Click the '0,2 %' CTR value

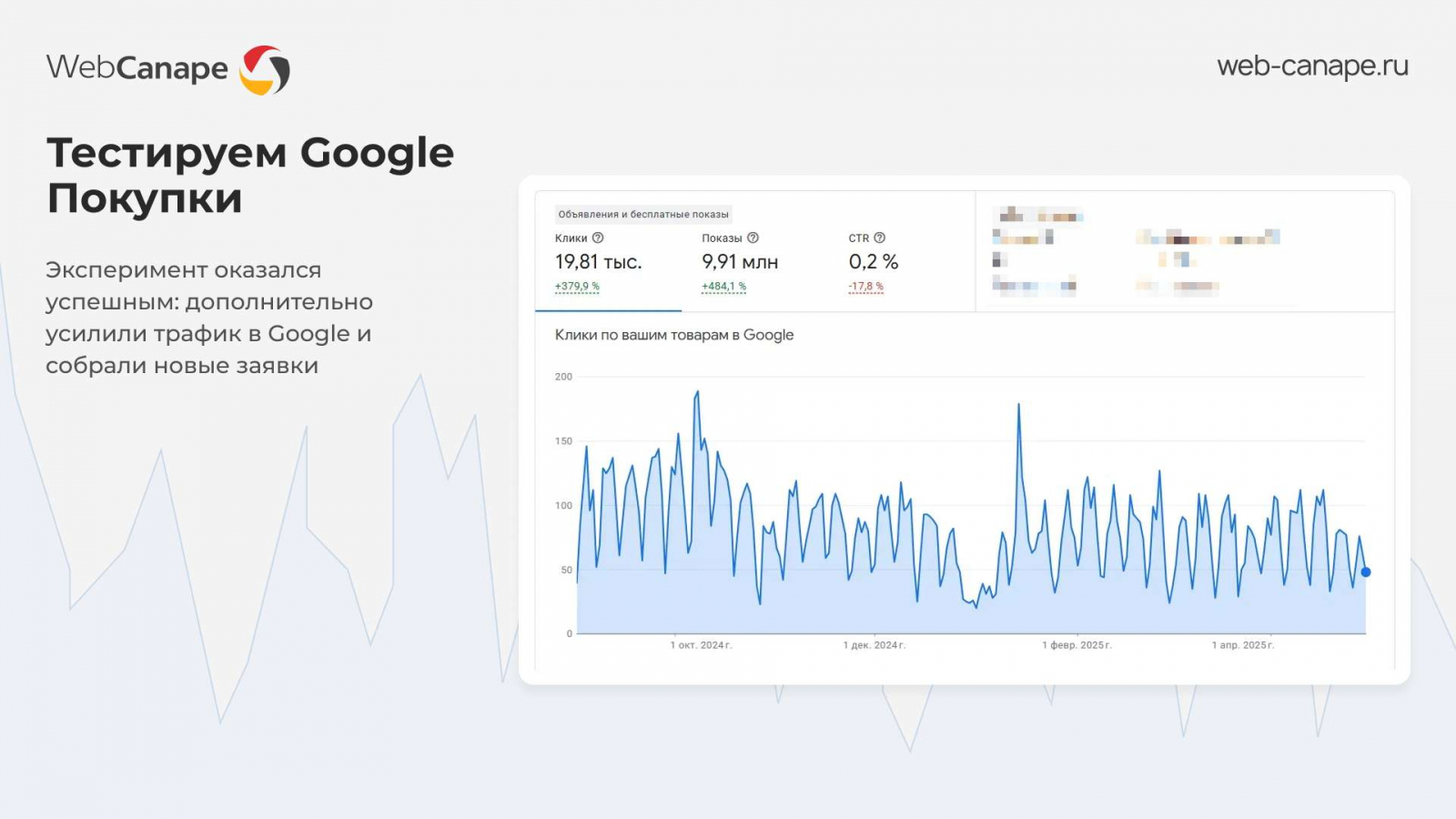point(874,262)
